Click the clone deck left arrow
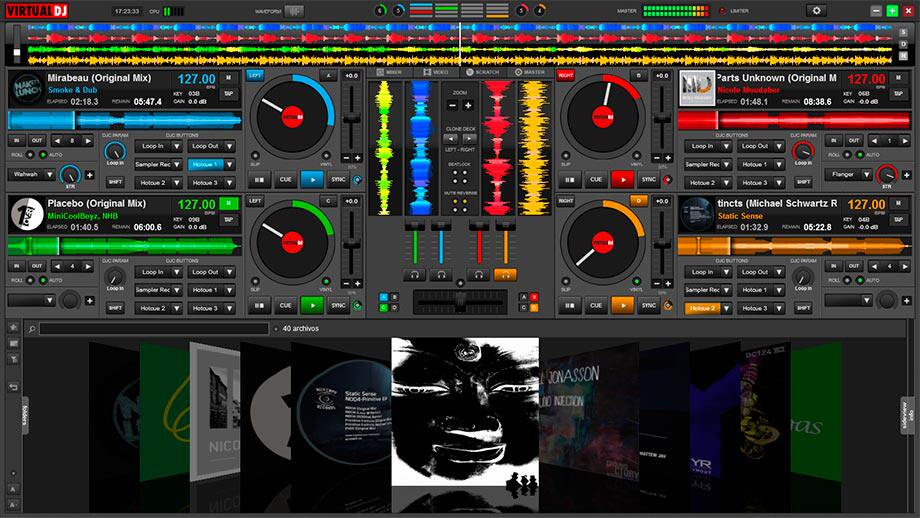 click(x=451, y=139)
